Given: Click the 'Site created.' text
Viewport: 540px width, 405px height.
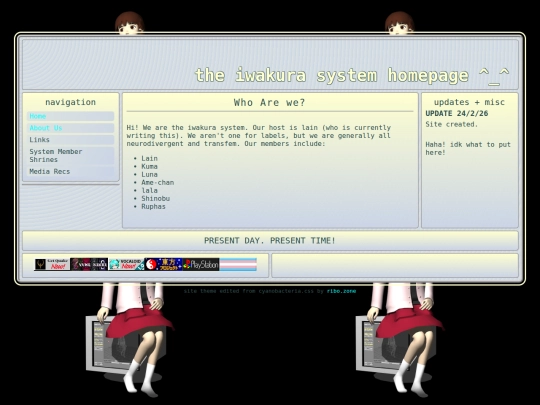Looking at the screenshot, I should 451,124.
